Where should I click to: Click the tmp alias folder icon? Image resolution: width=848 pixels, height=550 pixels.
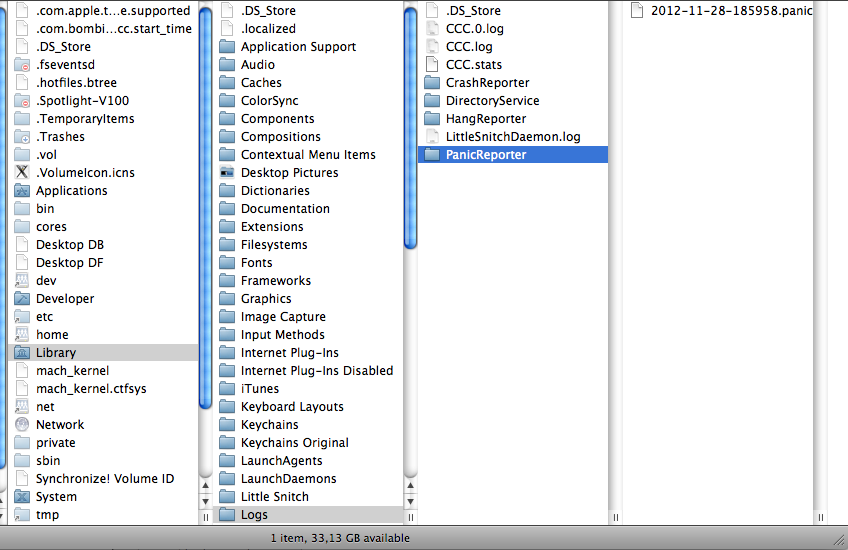(x=22, y=514)
